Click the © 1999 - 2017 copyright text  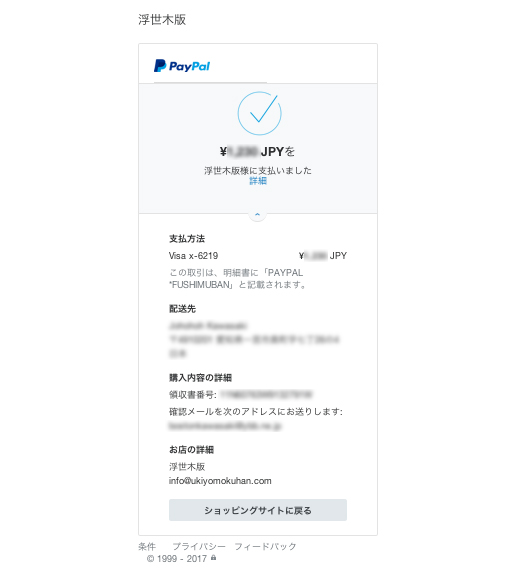(x=176, y=559)
